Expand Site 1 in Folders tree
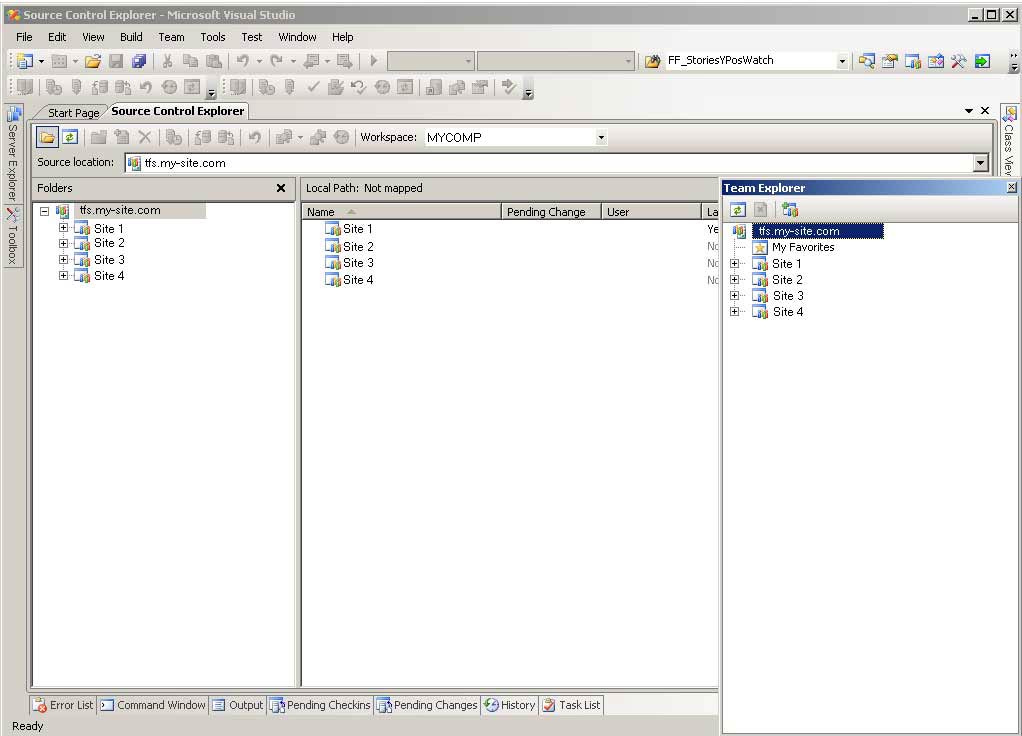The height and width of the screenshot is (736, 1022). (x=63, y=228)
